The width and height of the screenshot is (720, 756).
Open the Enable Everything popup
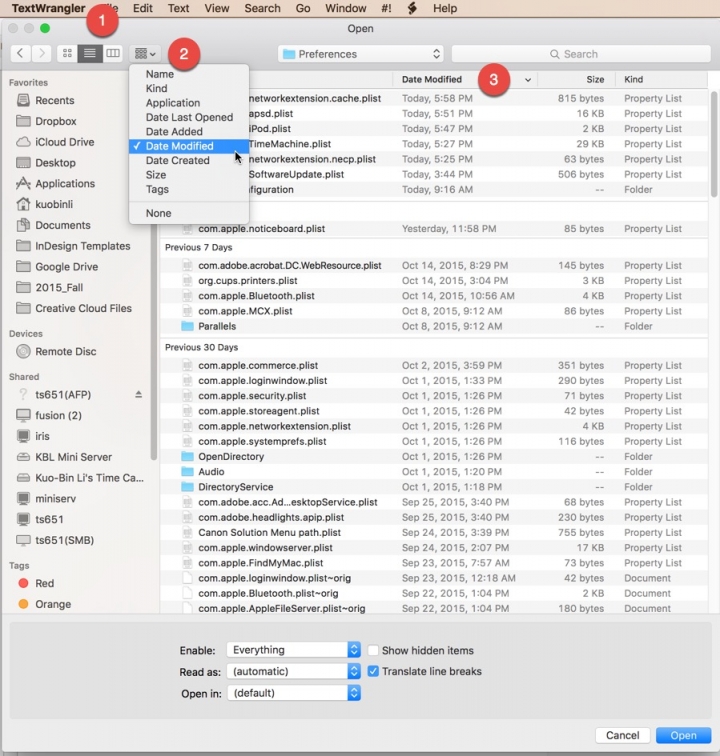click(294, 650)
